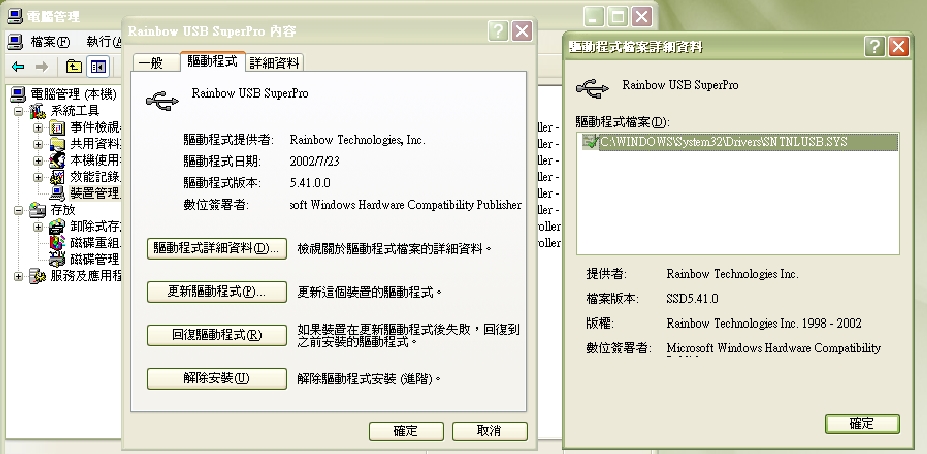Select the 系統工具 tree icon

pyautogui.click(x=38, y=111)
